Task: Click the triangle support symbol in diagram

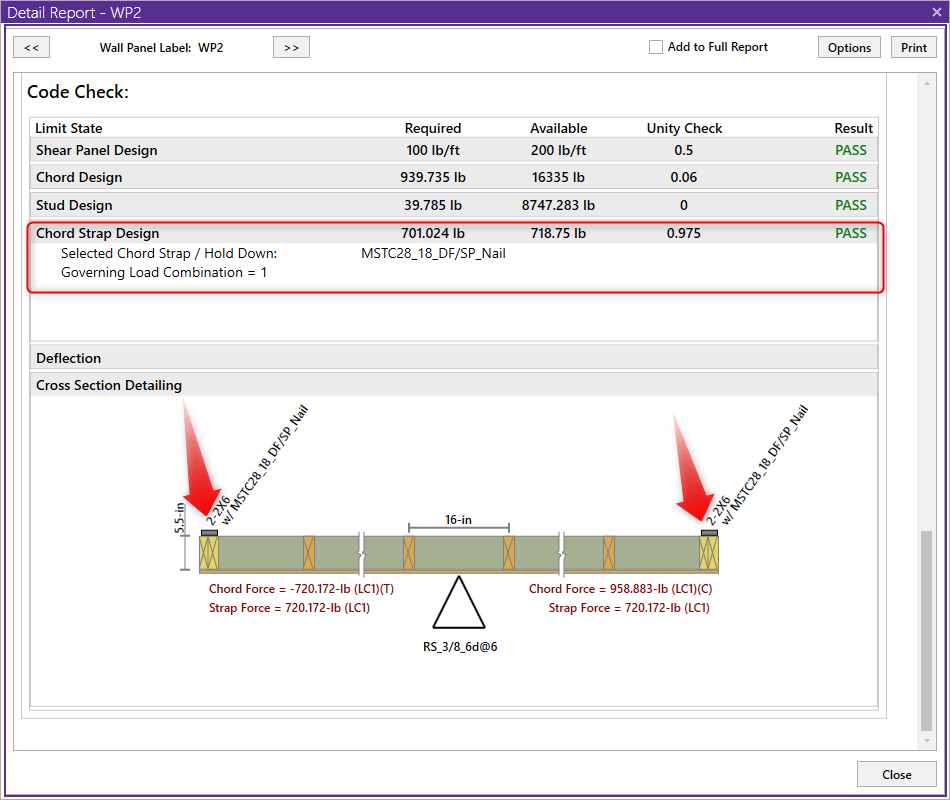Action: click(459, 606)
